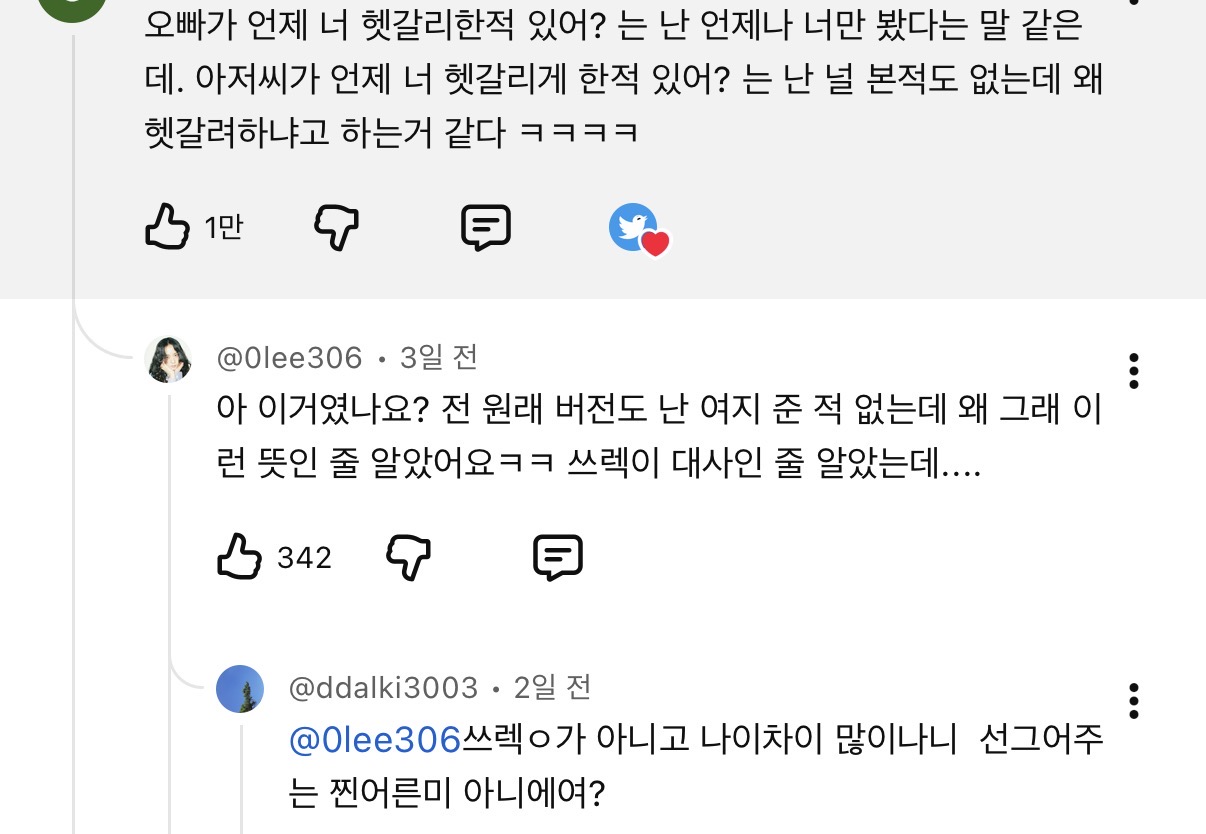Image resolution: width=1206 pixels, height=834 pixels.
Task: Click the "2일 전" timestamp
Action: [552, 688]
